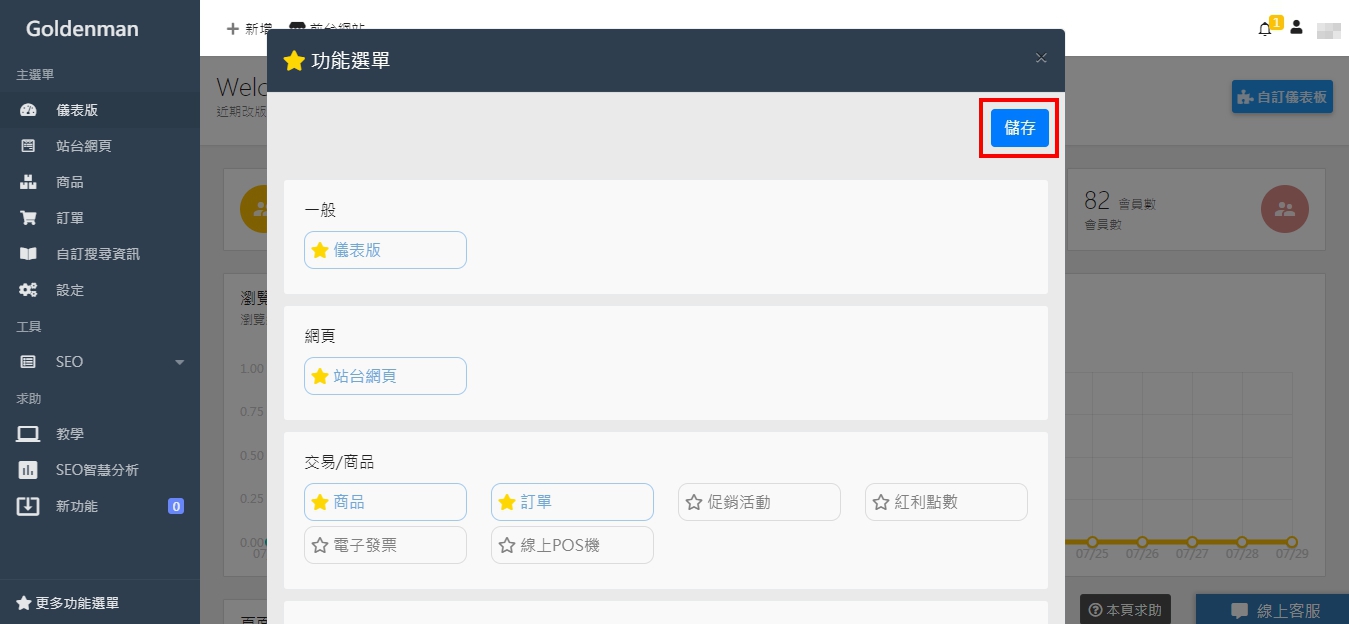The width and height of the screenshot is (1349, 624).
Task: Click the shopping cart icon beside 訂單
Action: [28, 218]
